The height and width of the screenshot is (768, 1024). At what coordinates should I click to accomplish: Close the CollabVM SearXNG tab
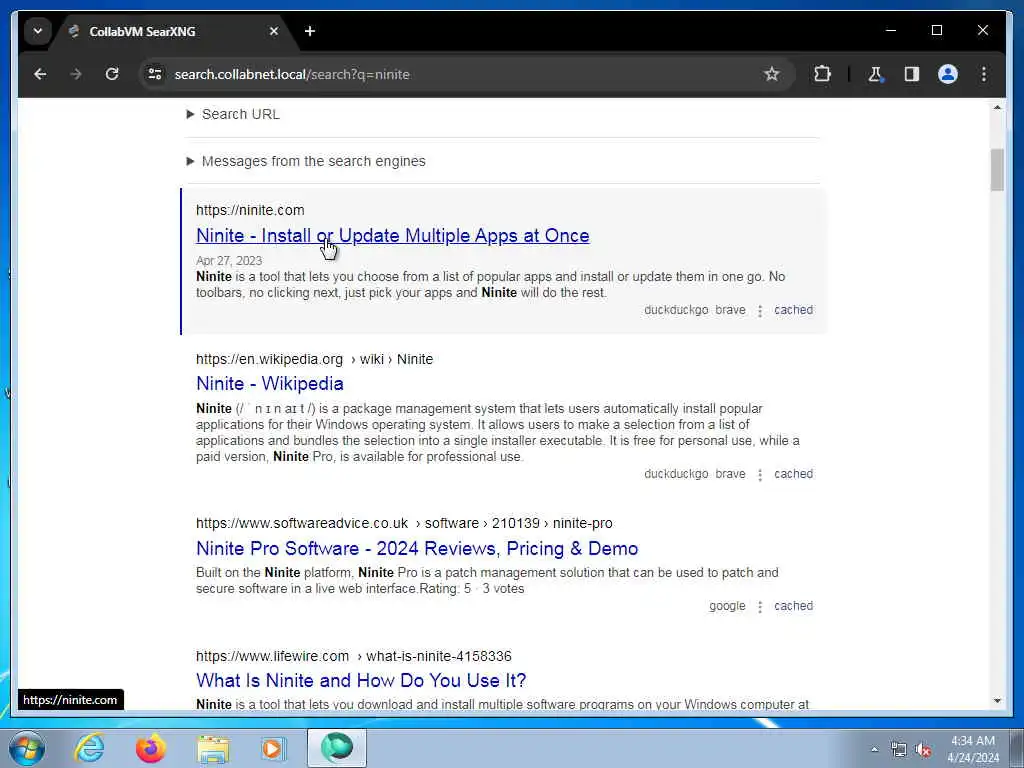[x=274, y=31]
